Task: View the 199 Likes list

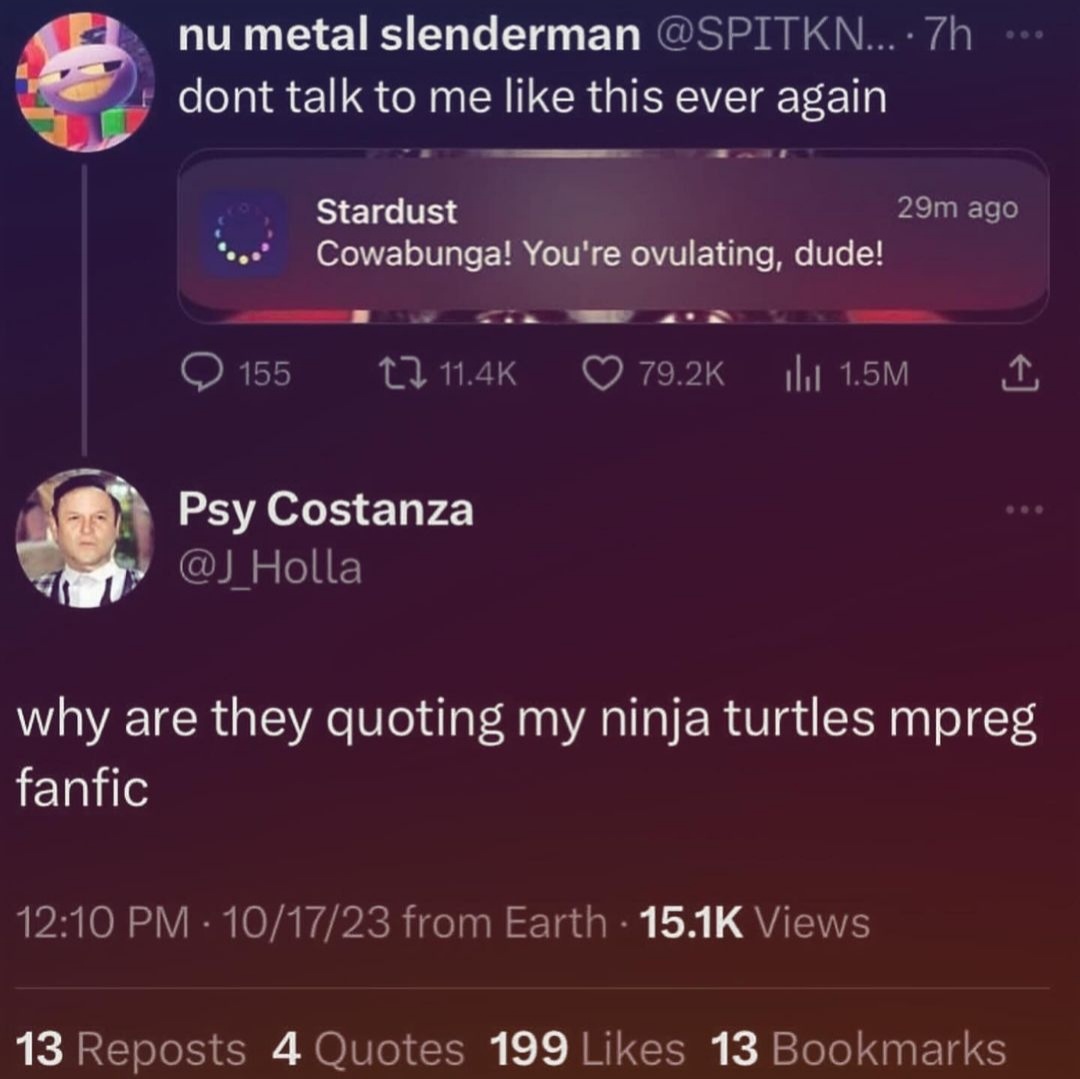Action: click(587, 1049)
